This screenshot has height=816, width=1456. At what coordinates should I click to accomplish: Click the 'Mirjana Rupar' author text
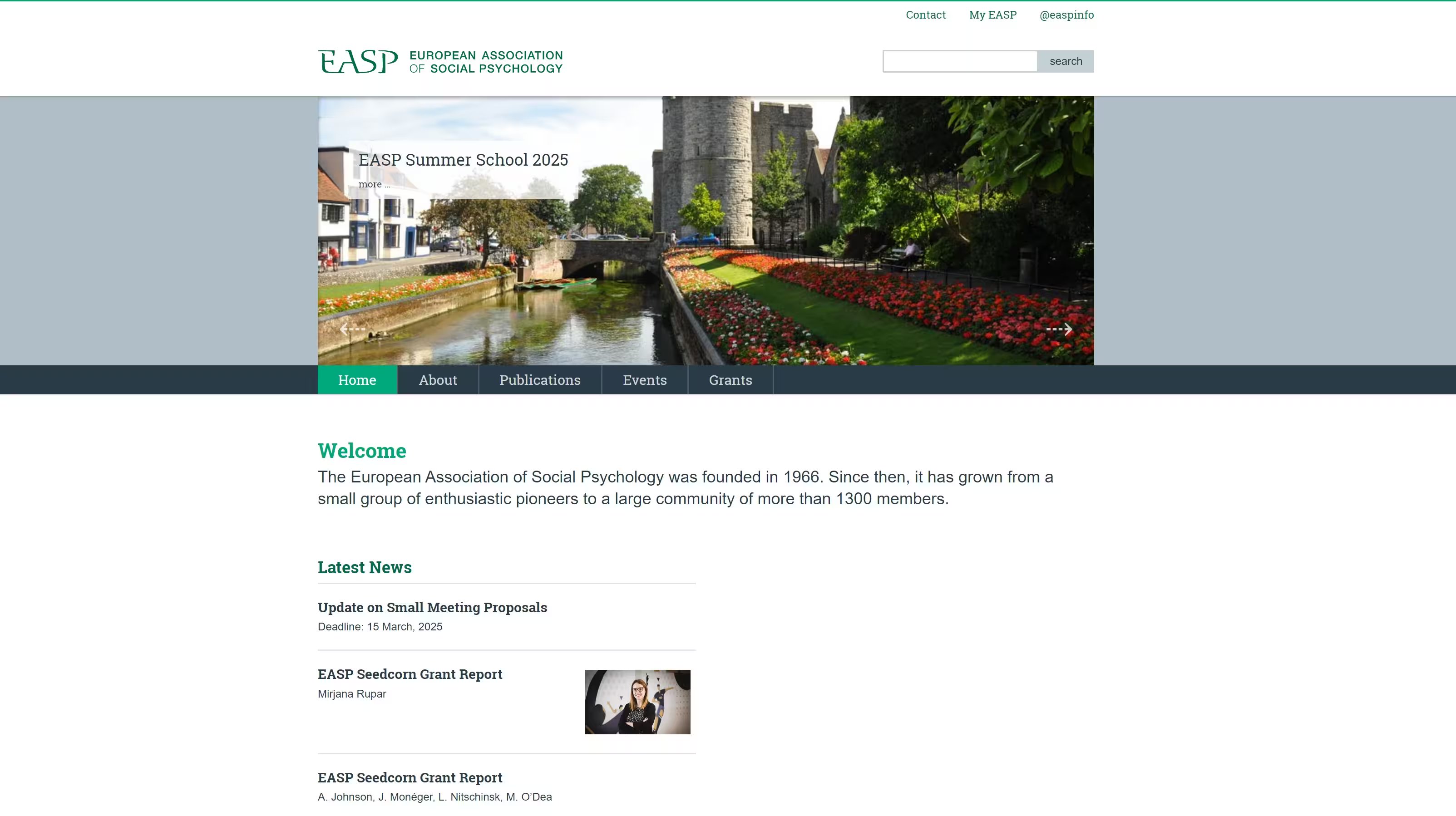click(351, 694)
